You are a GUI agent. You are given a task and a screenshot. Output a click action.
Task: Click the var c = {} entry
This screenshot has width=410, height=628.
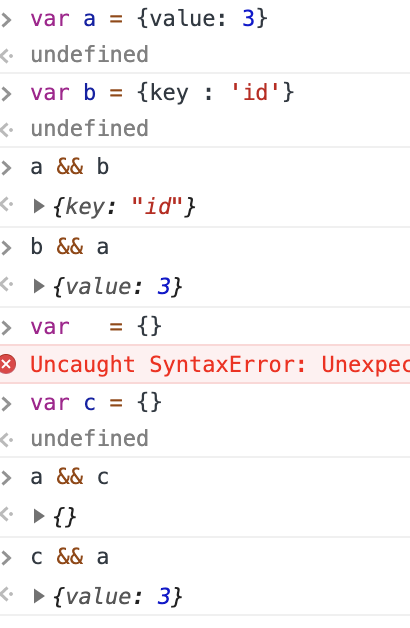click(x=96, y=403)
